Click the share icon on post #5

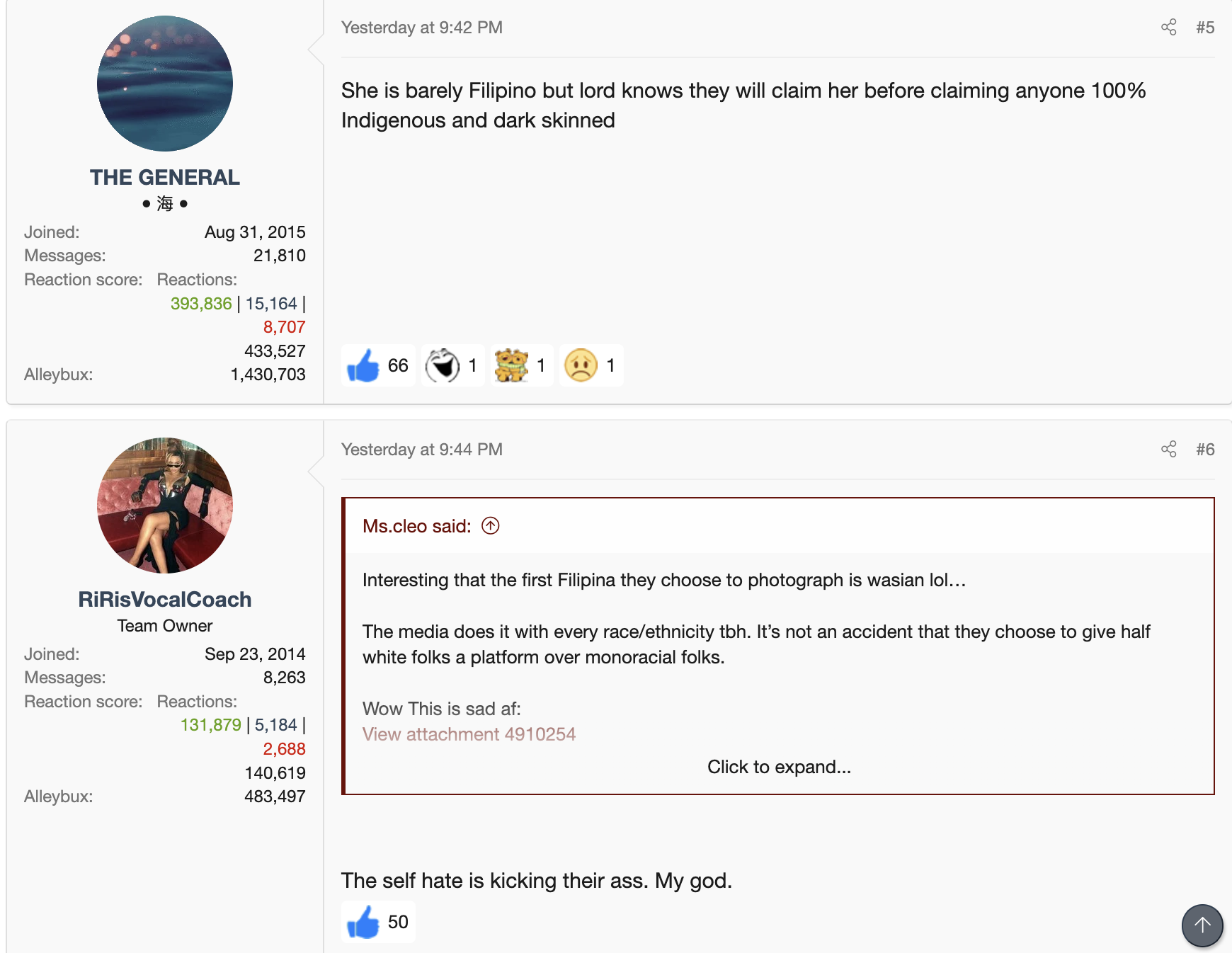[1169, 28]
